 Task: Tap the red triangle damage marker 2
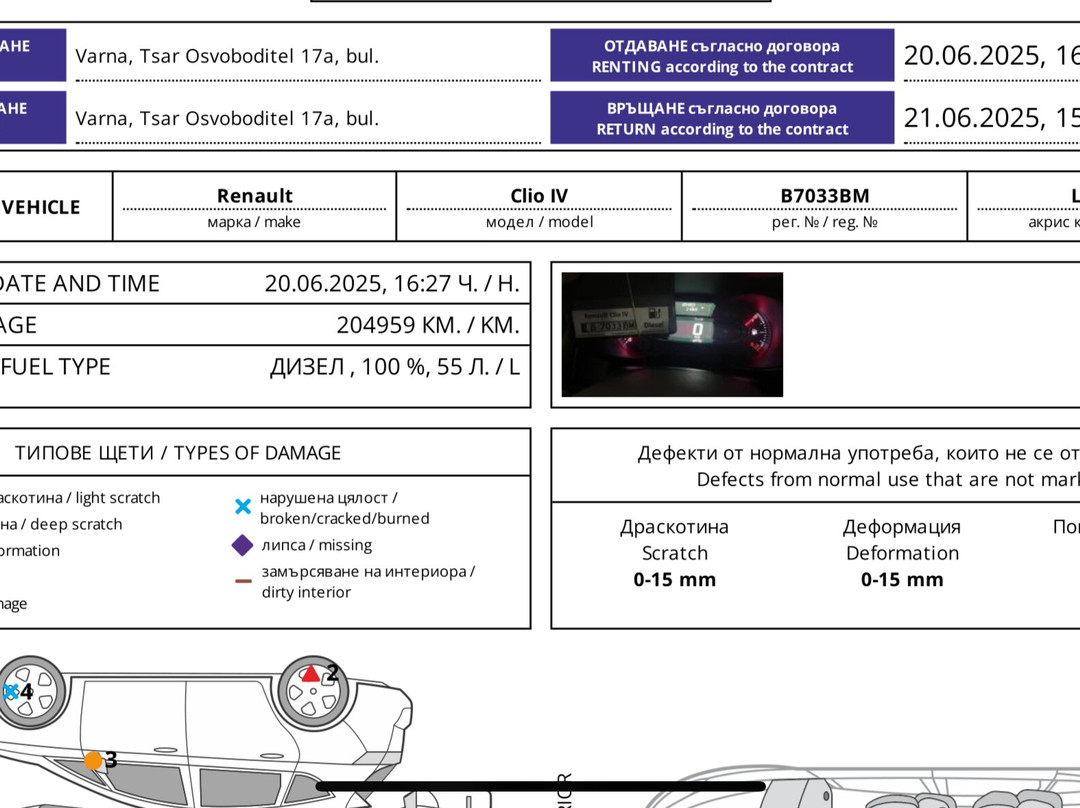tap(311, 674)
